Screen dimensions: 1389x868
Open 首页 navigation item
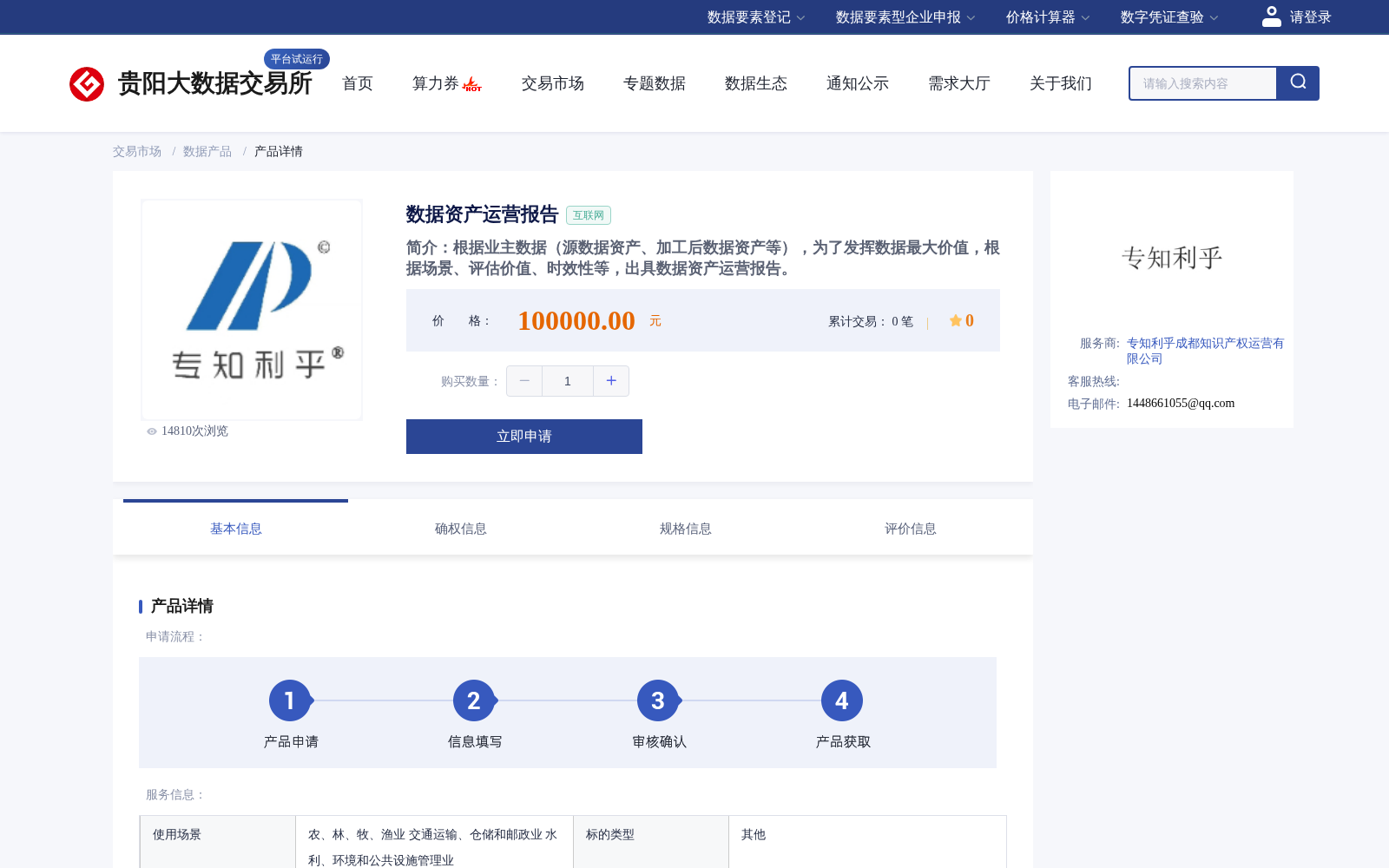(358, 83)
